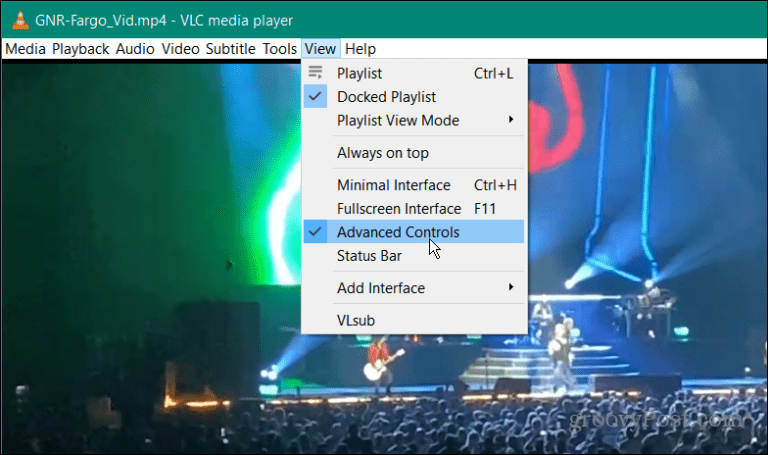Toggle Fullscreen Interface
768x455 pixels.
click(x=414, y=209)
